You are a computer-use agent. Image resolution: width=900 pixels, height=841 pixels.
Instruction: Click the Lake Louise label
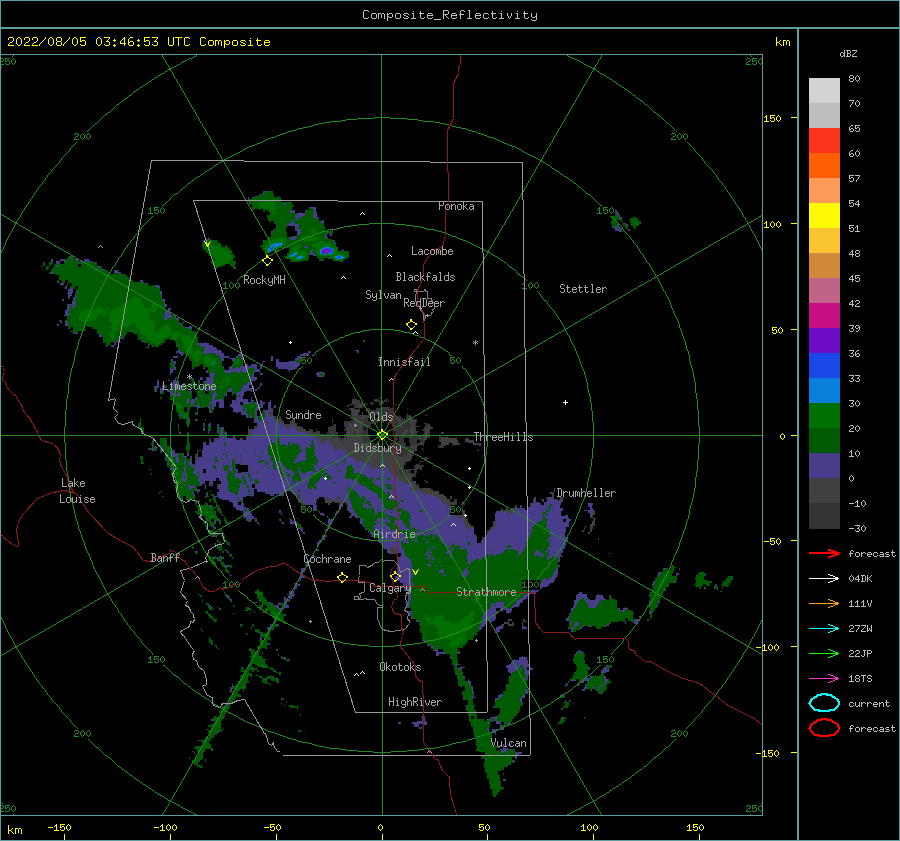tap(77, 491)
